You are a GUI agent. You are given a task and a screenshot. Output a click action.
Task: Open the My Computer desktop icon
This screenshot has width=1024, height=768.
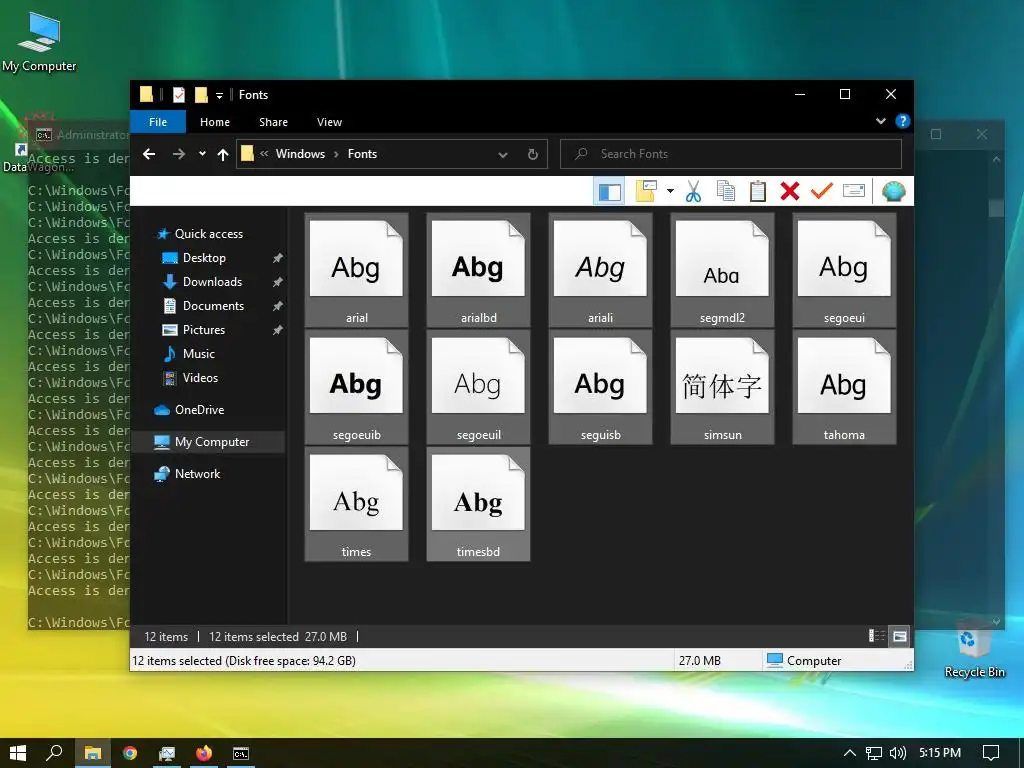tap(39, 42)
